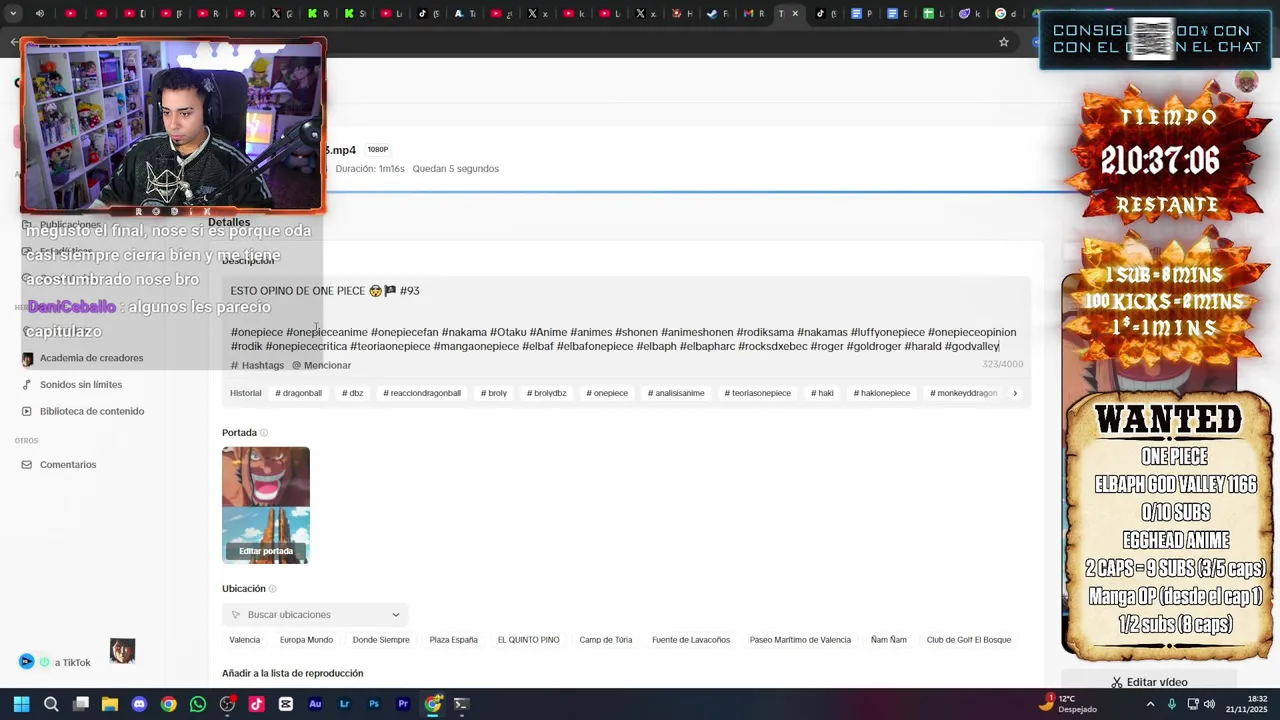
Task: Bookmark this page with the star icon
Action: coord(1004,42)
